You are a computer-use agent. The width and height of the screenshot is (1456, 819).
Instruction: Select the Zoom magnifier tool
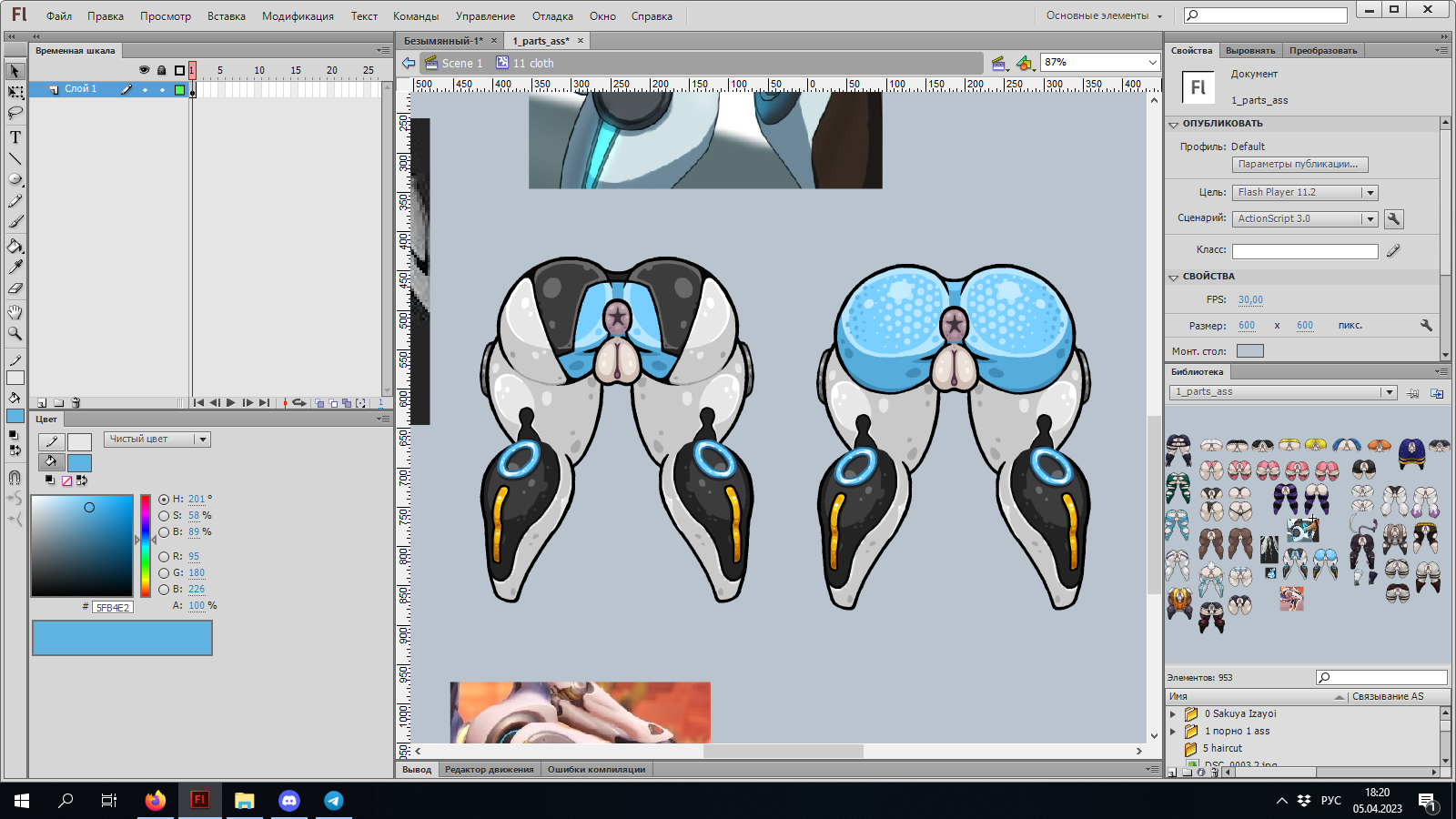click(15, 334)
